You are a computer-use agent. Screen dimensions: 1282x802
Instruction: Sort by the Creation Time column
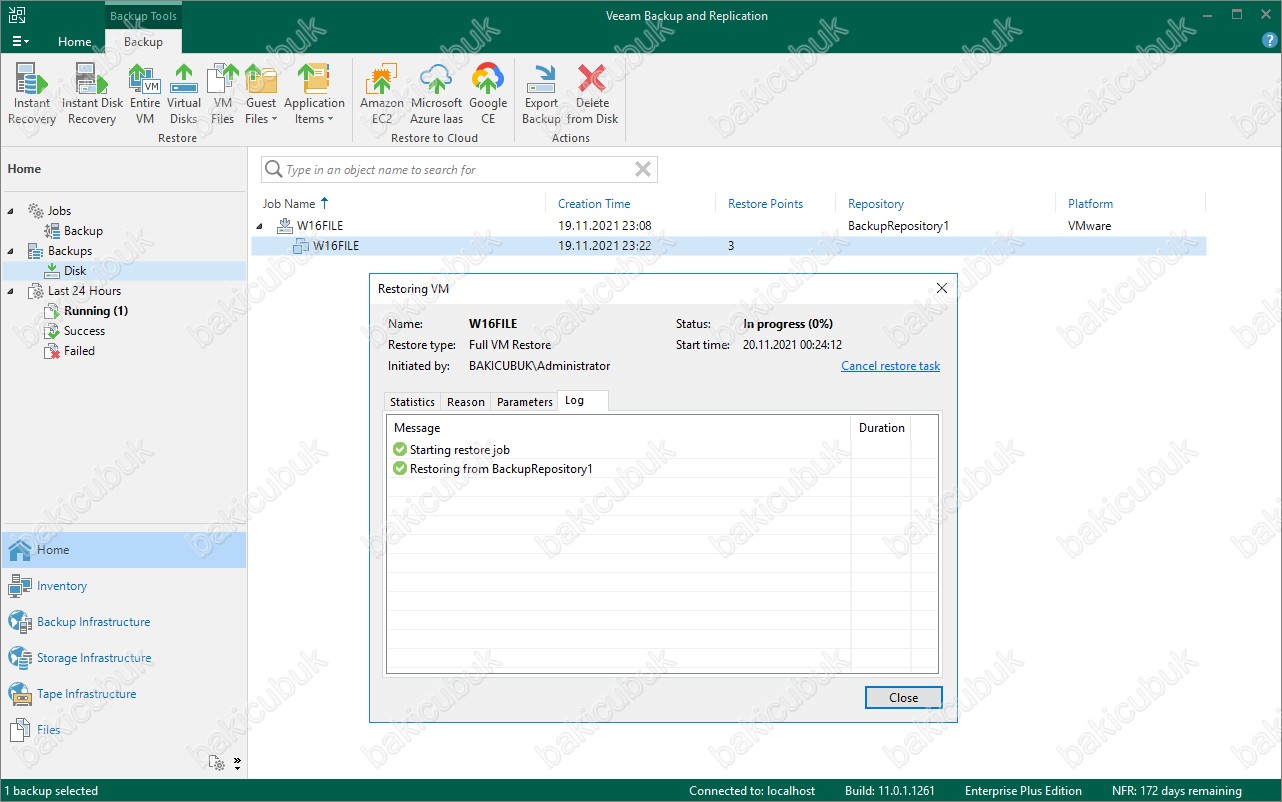[594, 204]
